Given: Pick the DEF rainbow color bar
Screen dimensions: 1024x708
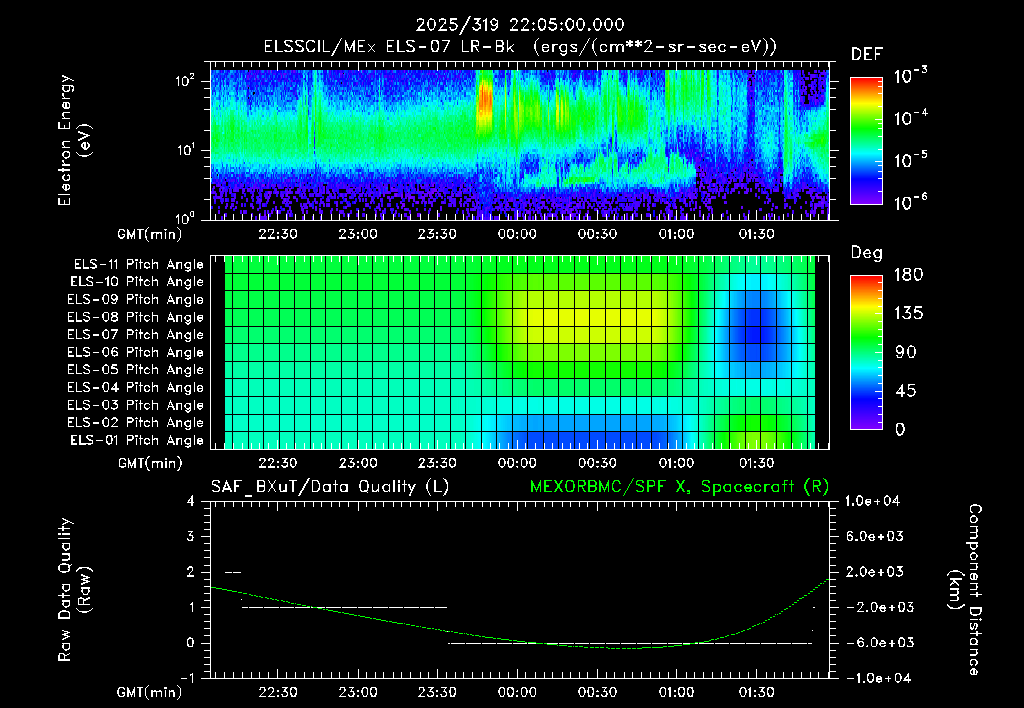Looking at the screenshot, I should pyautogui.click(x=866, y=141).
